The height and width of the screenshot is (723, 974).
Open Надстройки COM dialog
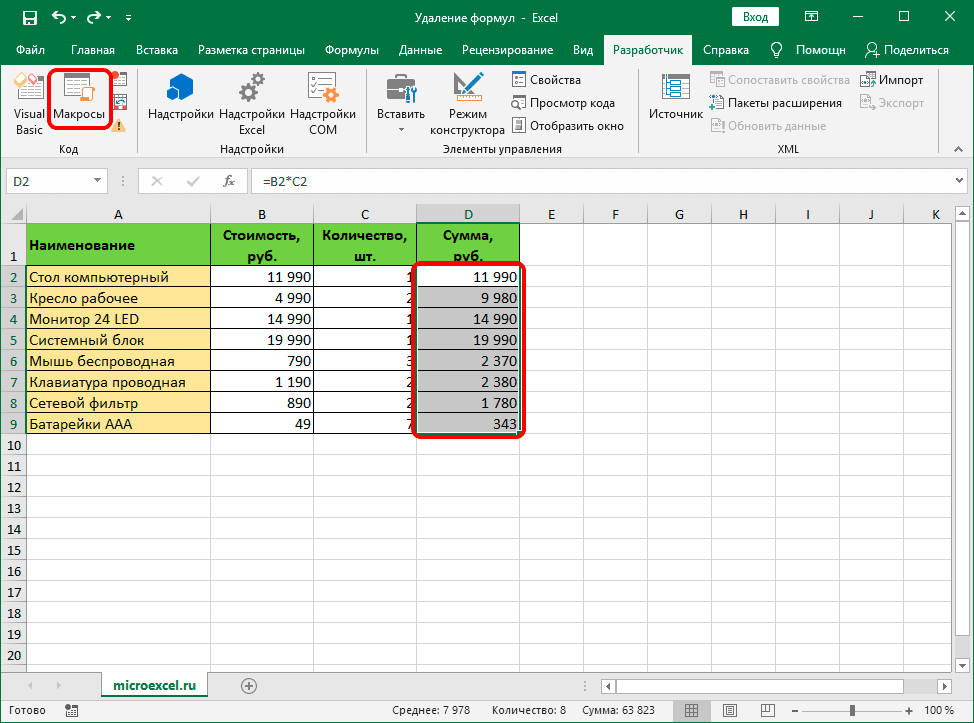click(x=323, y=104)
